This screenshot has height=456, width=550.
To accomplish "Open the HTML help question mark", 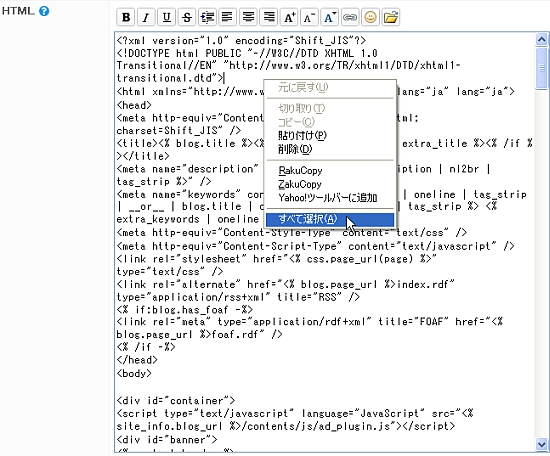I will click(44, 11).
